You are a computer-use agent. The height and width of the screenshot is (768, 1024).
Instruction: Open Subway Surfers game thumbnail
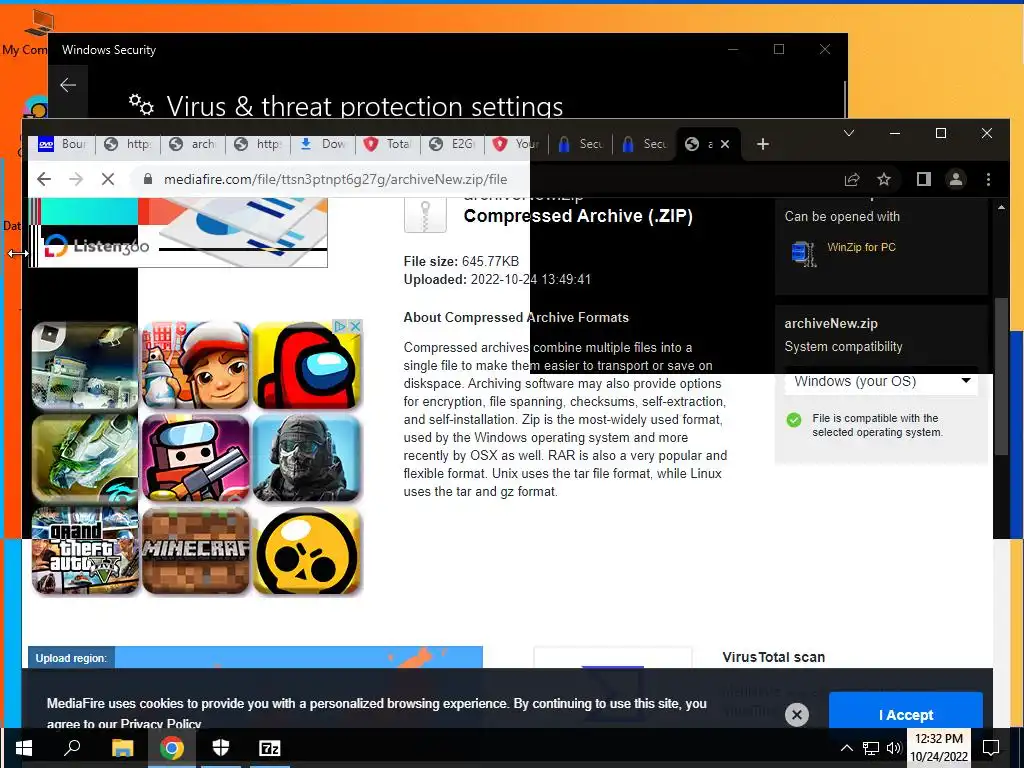196,365
